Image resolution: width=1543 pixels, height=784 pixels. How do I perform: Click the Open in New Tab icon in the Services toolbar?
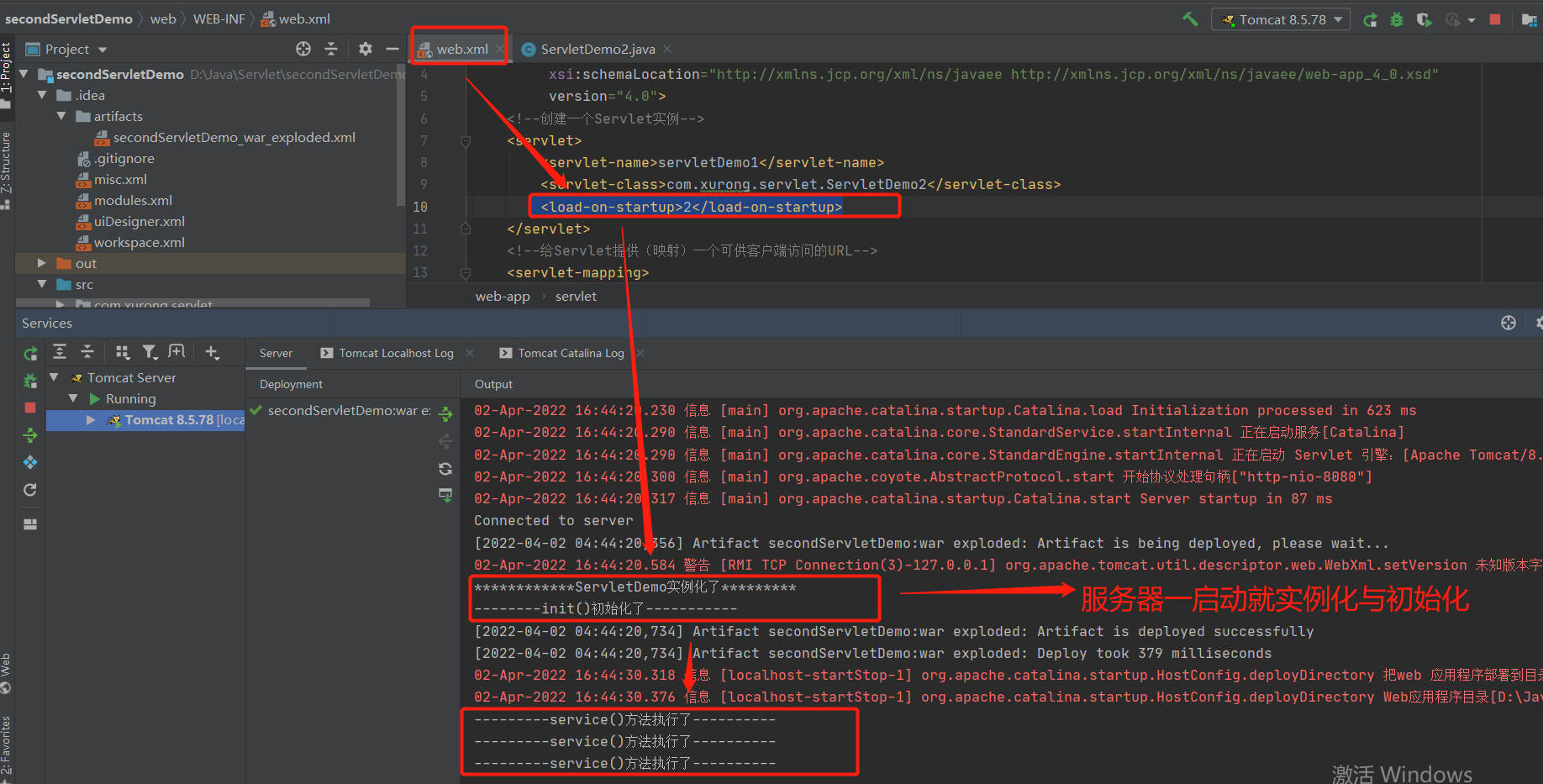click(x=176, y=352)
